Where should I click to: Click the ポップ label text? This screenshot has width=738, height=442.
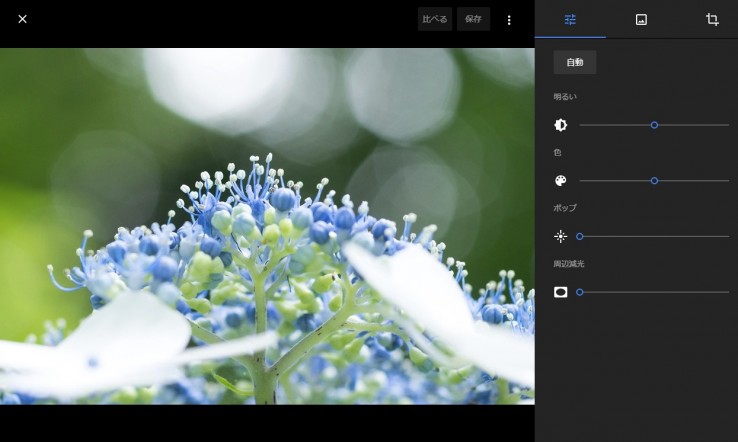click(x=565, y=208)
